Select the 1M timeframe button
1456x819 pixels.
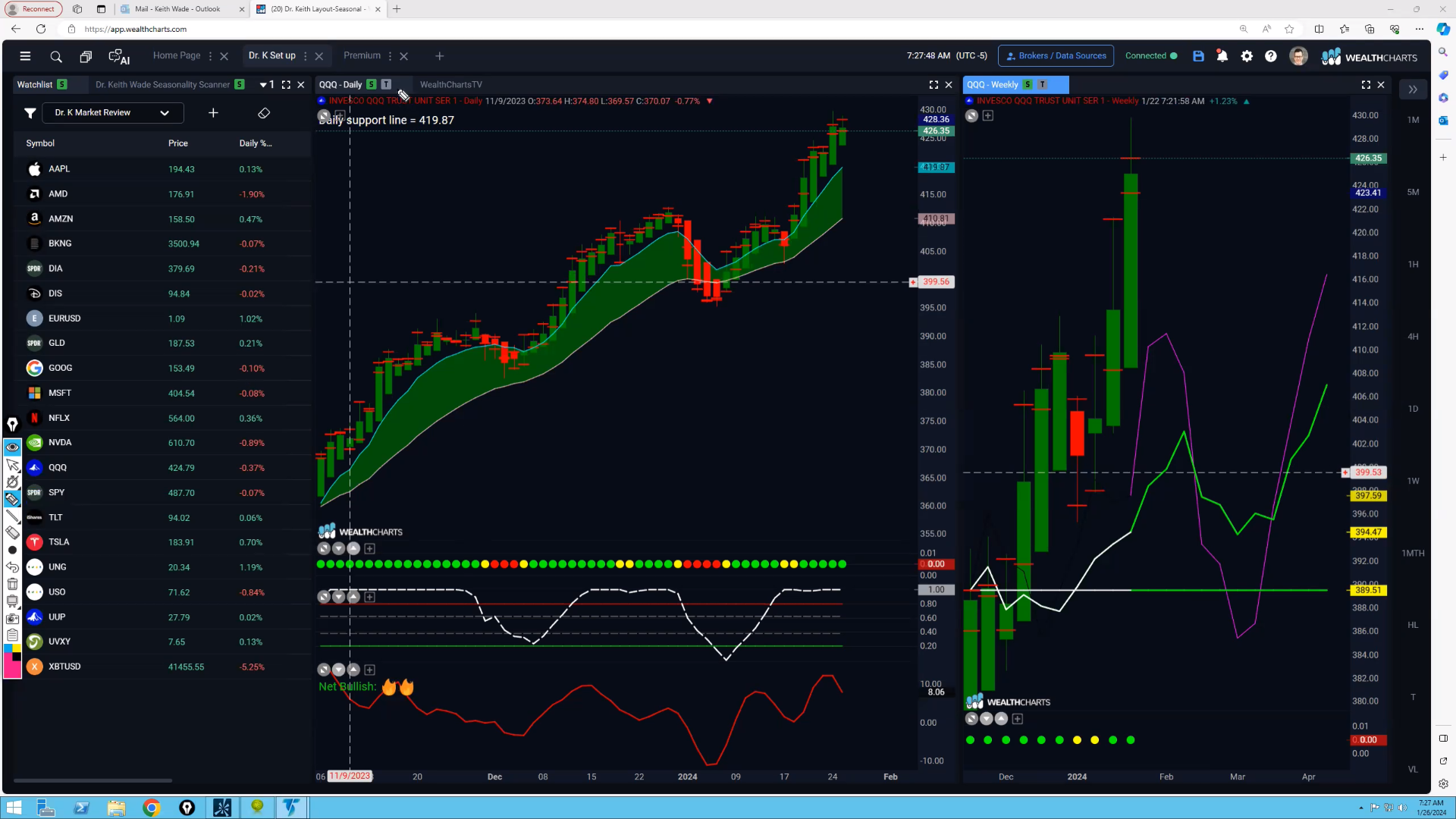(1413, 121)
